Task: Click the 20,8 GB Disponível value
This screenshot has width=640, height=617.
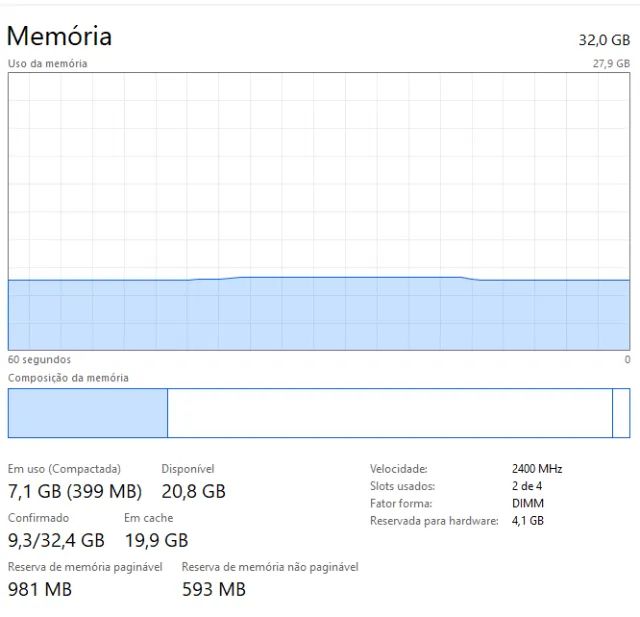Action: click(x=193, y=491)
